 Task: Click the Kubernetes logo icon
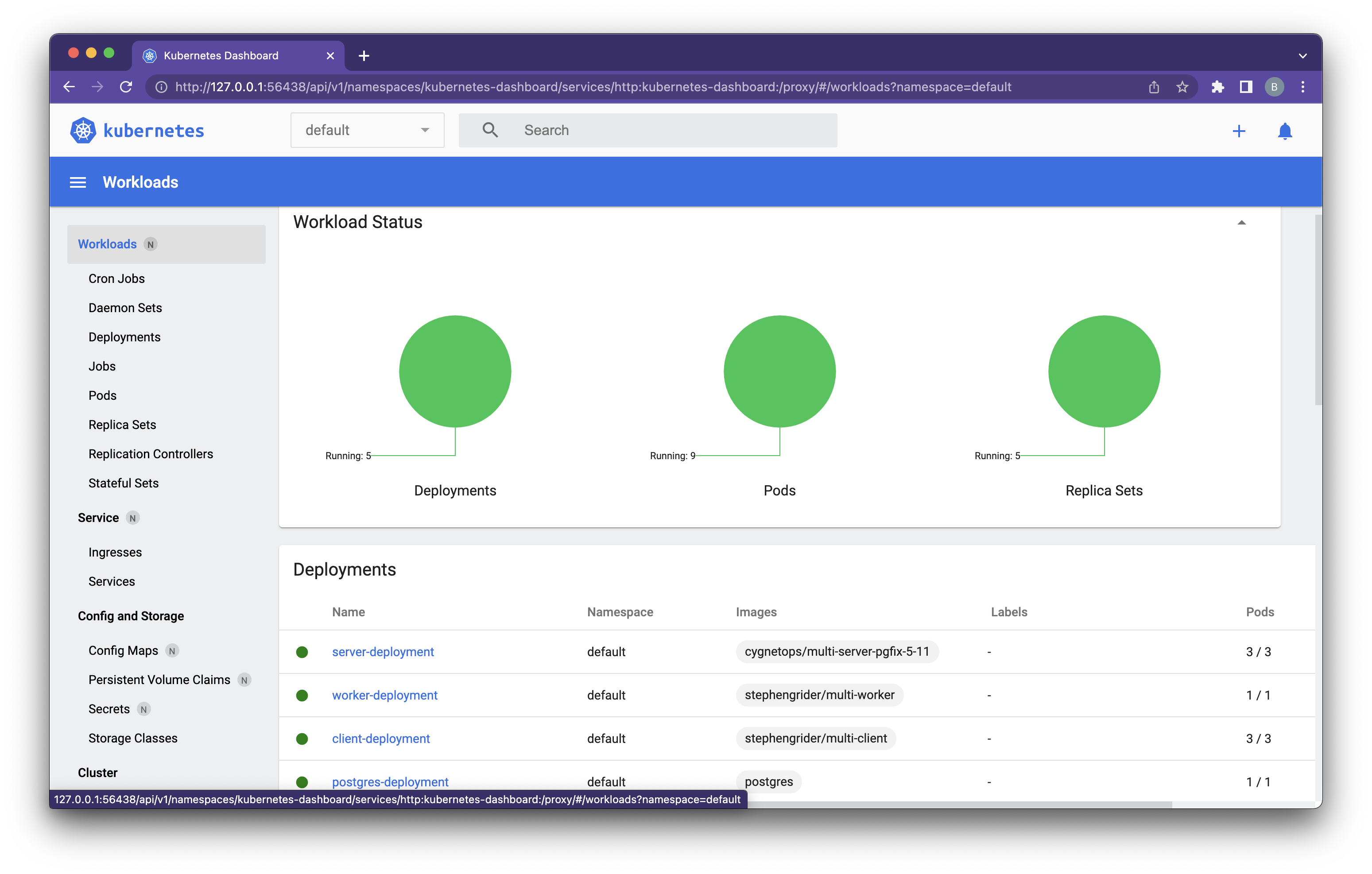click(83, 131)
